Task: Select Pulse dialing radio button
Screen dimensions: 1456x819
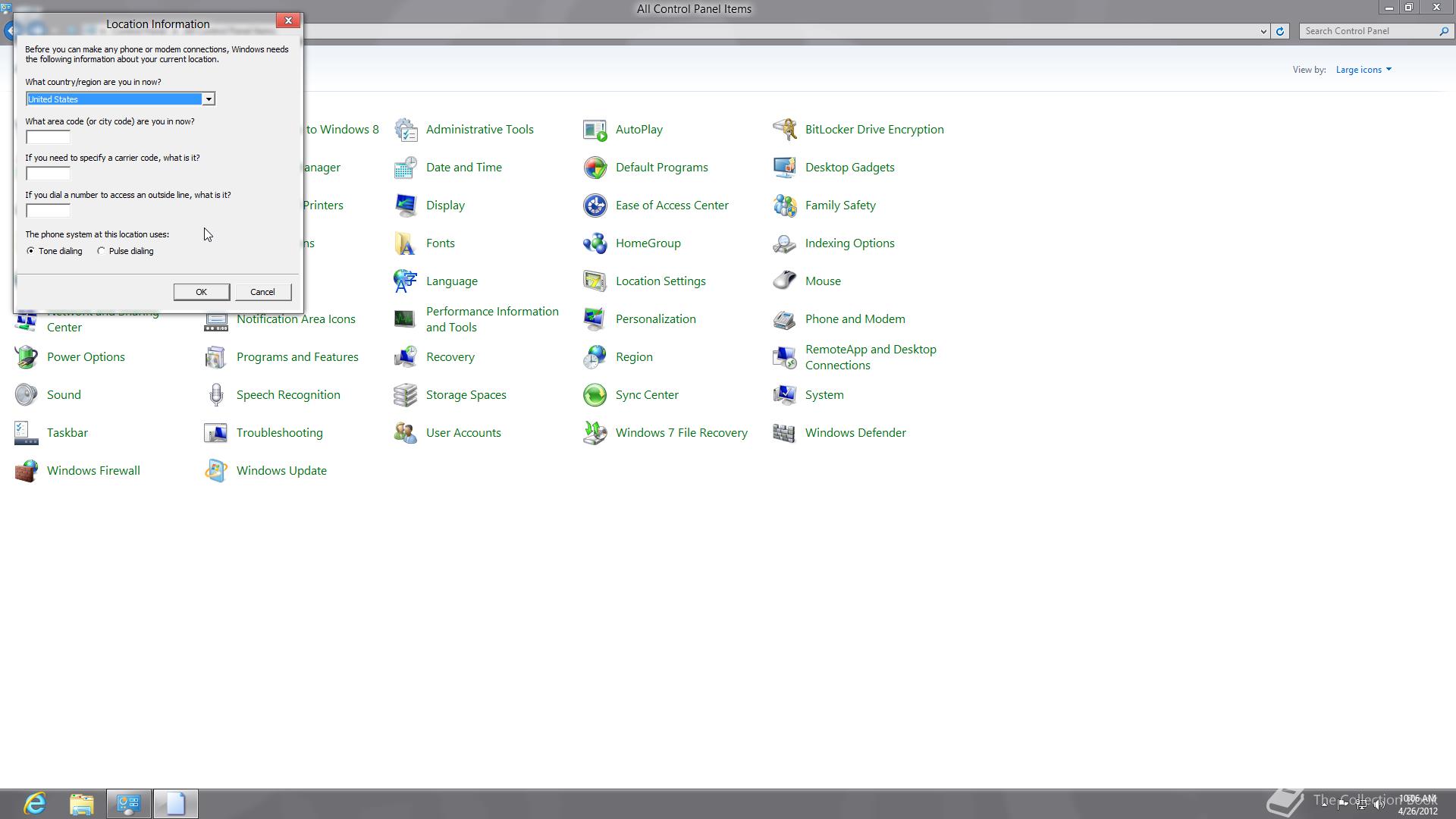Action: [x=101, y=251]
